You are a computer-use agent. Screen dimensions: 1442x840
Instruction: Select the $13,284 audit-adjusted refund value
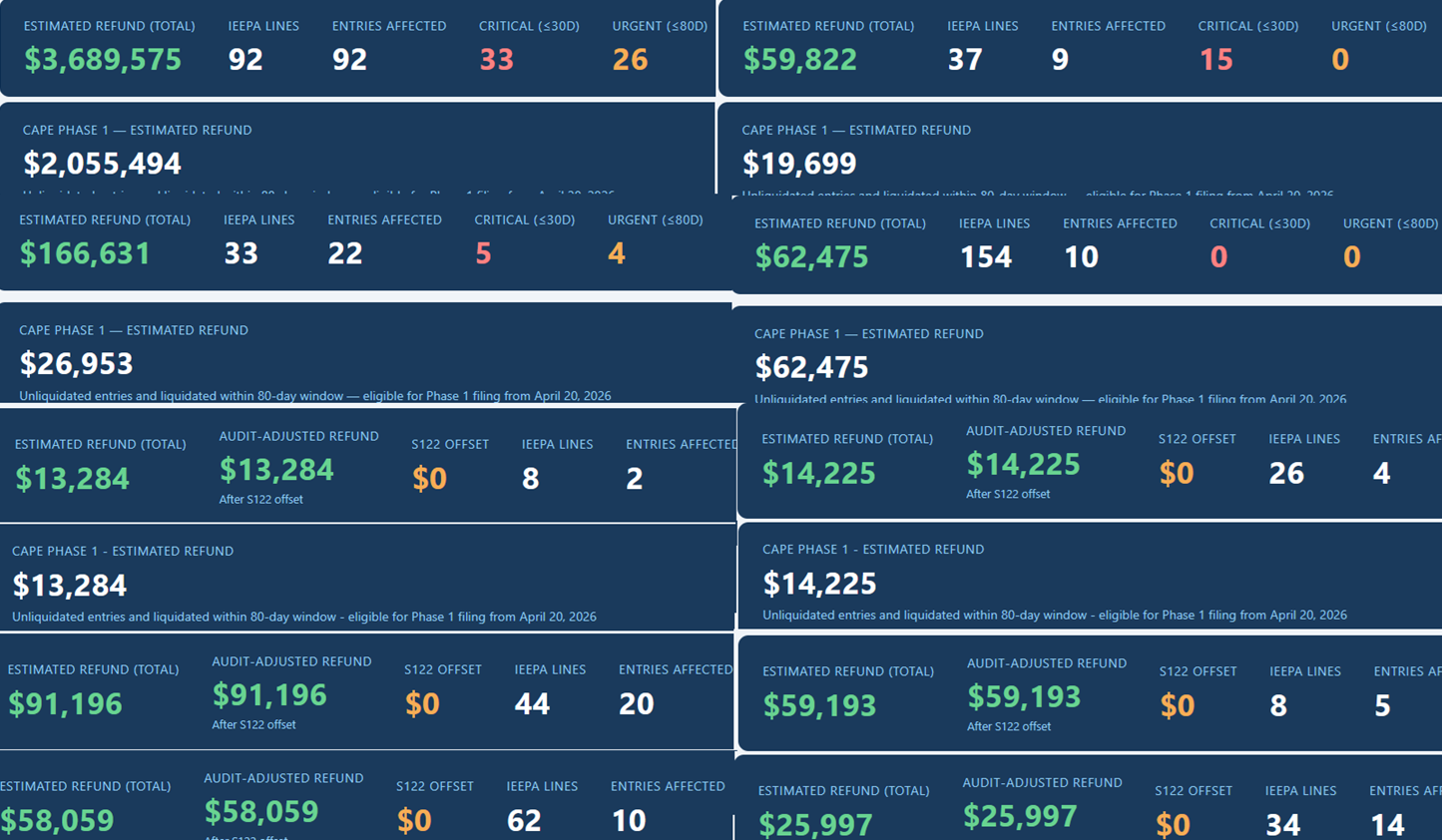tap(276, 469)
